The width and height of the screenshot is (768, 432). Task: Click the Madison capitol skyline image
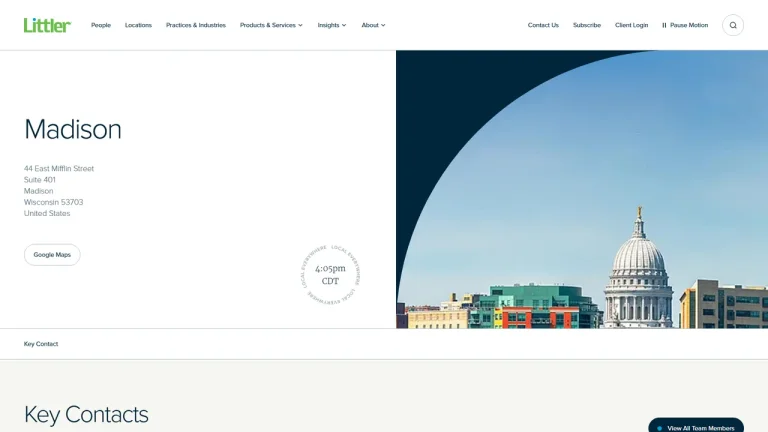582,189
